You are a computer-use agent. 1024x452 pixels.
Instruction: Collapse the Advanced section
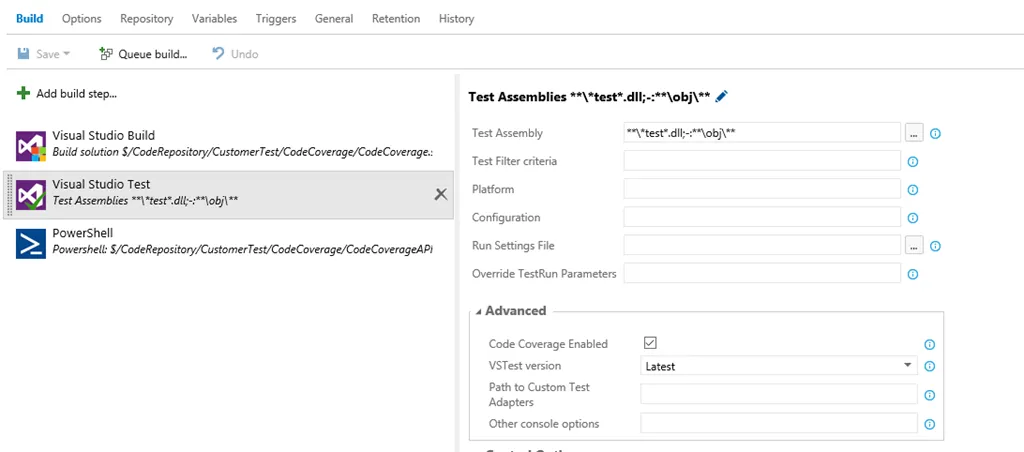(478, 311)
